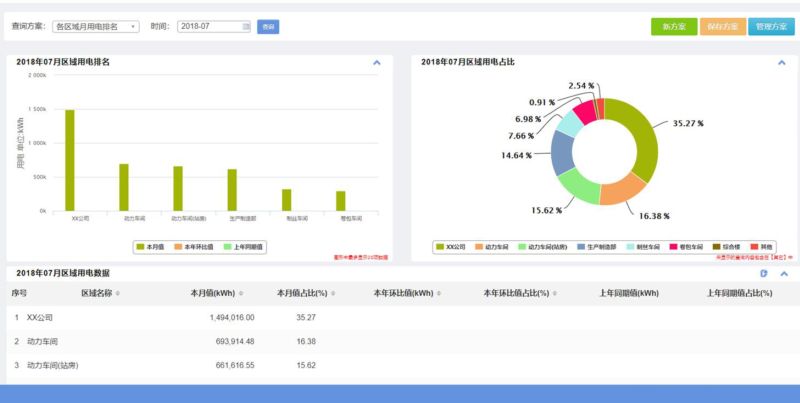The height and width of the screenshot is (403, 800).
Task: Toggle the 上年同期值 legend in the bar chart
Action: click(x=244, y=246)
